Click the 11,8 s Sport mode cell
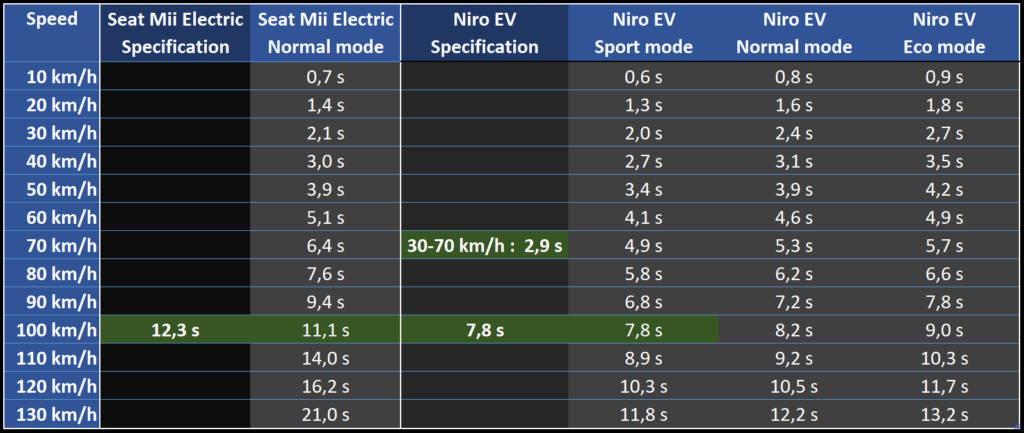The image size is (1024, 433). [644, 413]
